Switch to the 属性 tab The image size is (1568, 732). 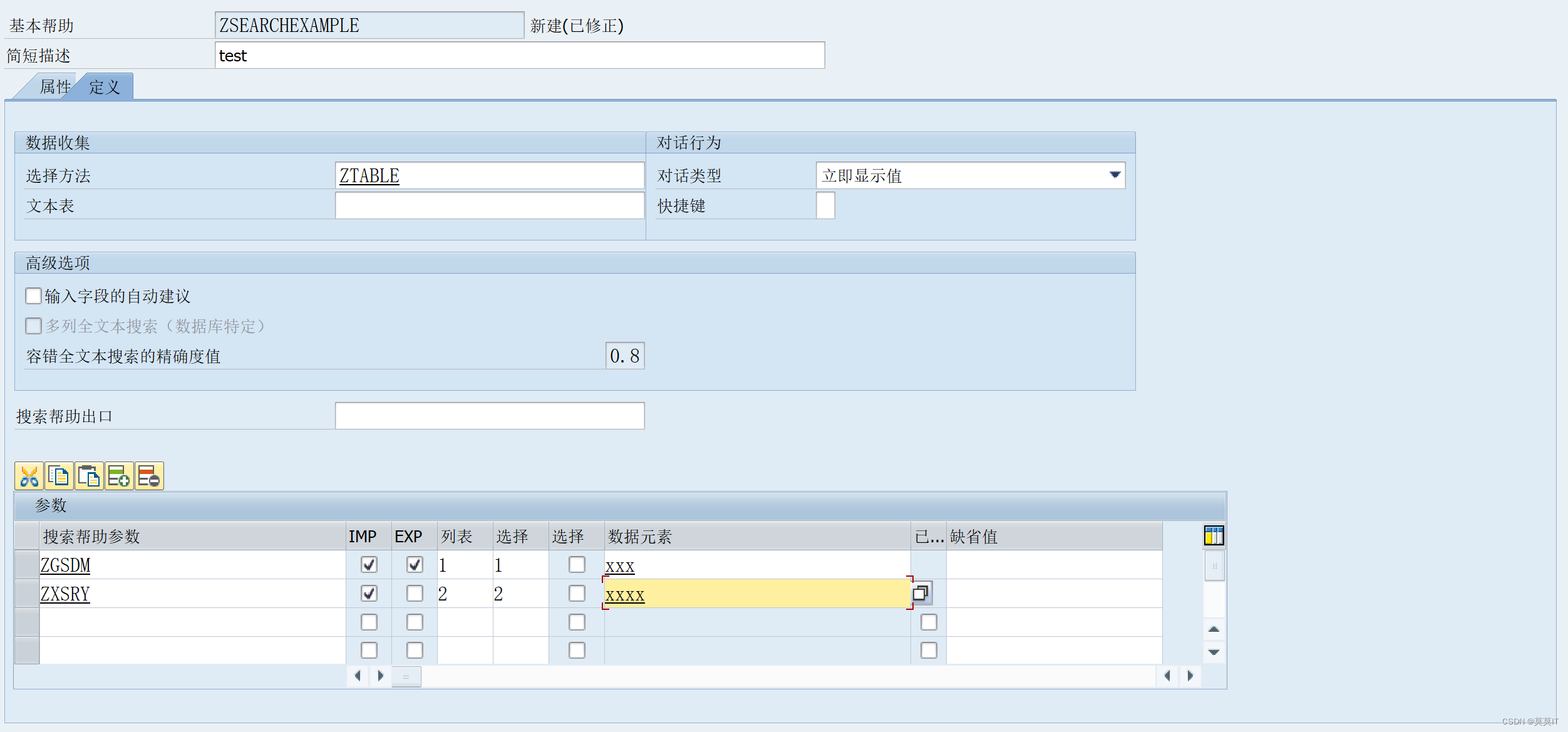[54, 87]
